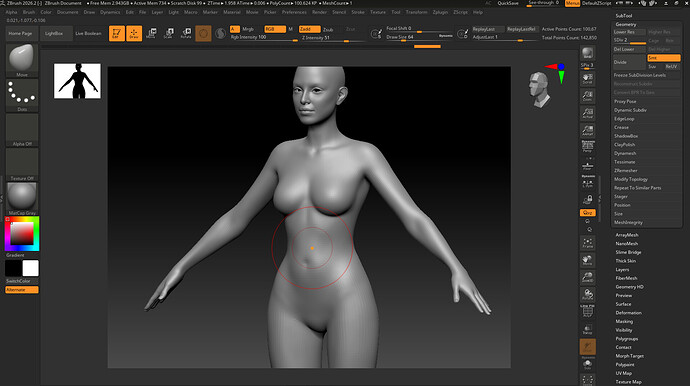690x386 pixels.
Task: Click the Zoom canvas icon
Action: (x=587, y=96)
